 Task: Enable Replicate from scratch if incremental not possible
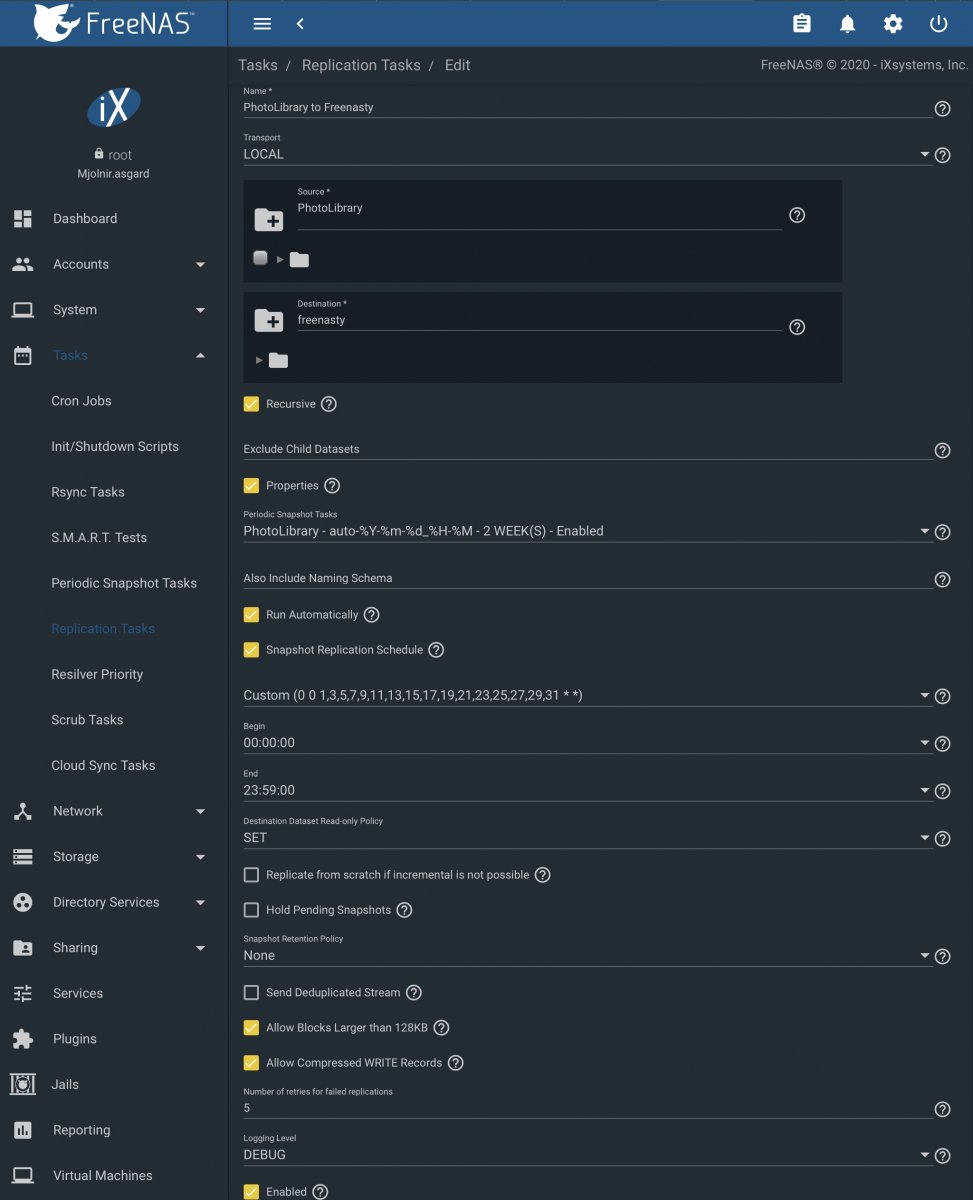[x=251, y=875]
